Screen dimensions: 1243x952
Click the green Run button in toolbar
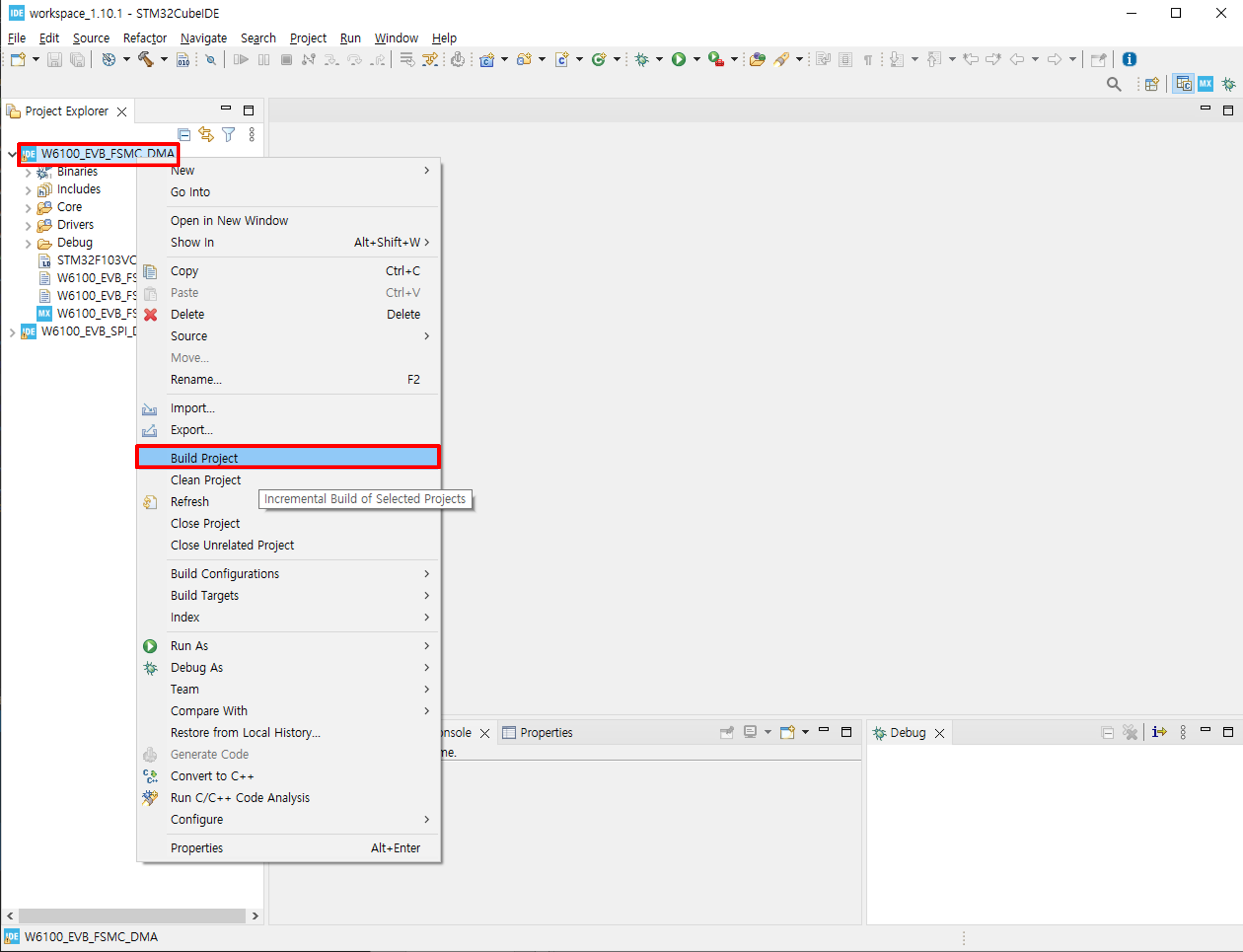(x=679, y=59)
